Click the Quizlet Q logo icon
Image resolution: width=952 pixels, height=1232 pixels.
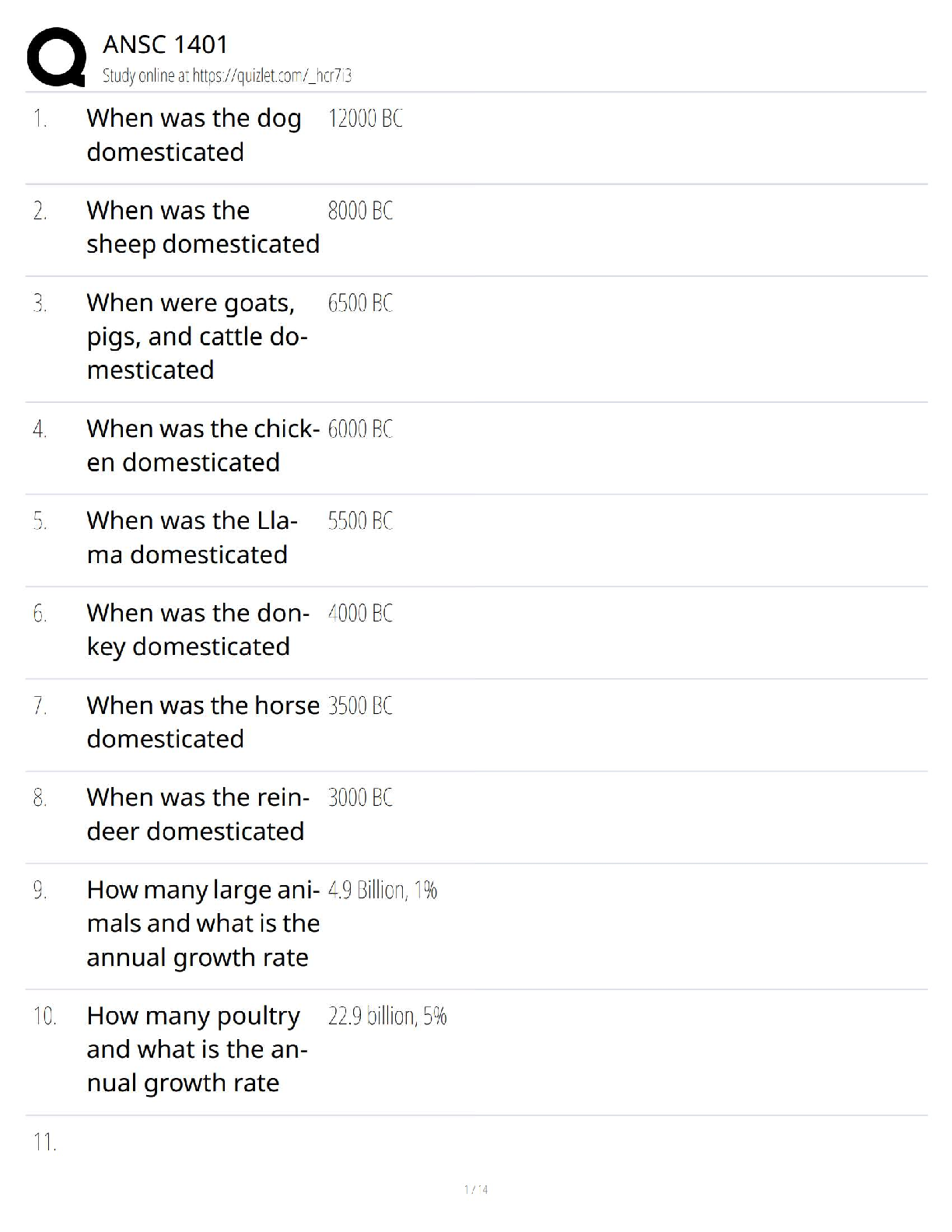pos(56,57)
